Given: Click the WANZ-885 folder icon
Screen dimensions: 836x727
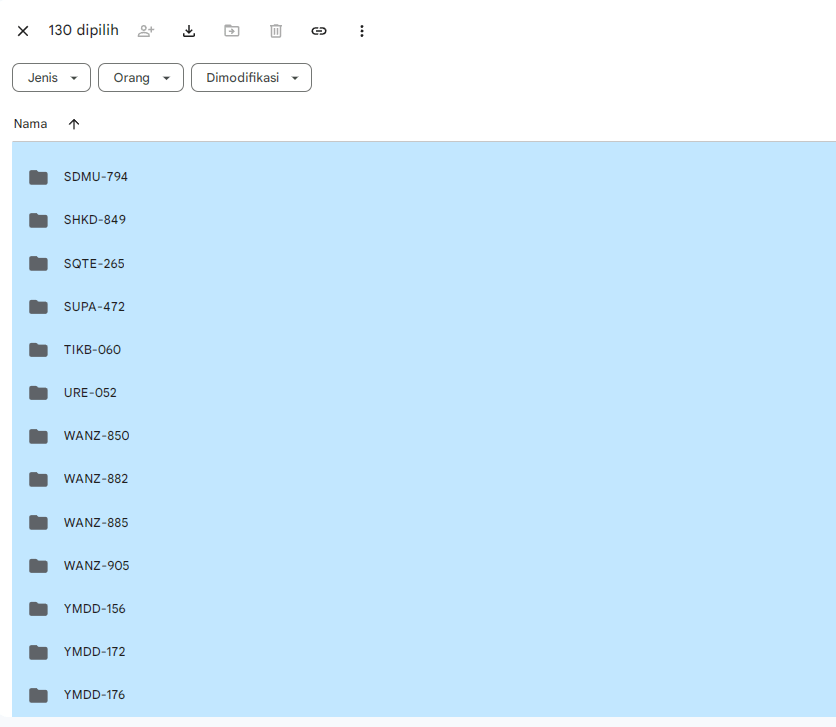Looking at the screenshot, I should click(x=39, y=523).
